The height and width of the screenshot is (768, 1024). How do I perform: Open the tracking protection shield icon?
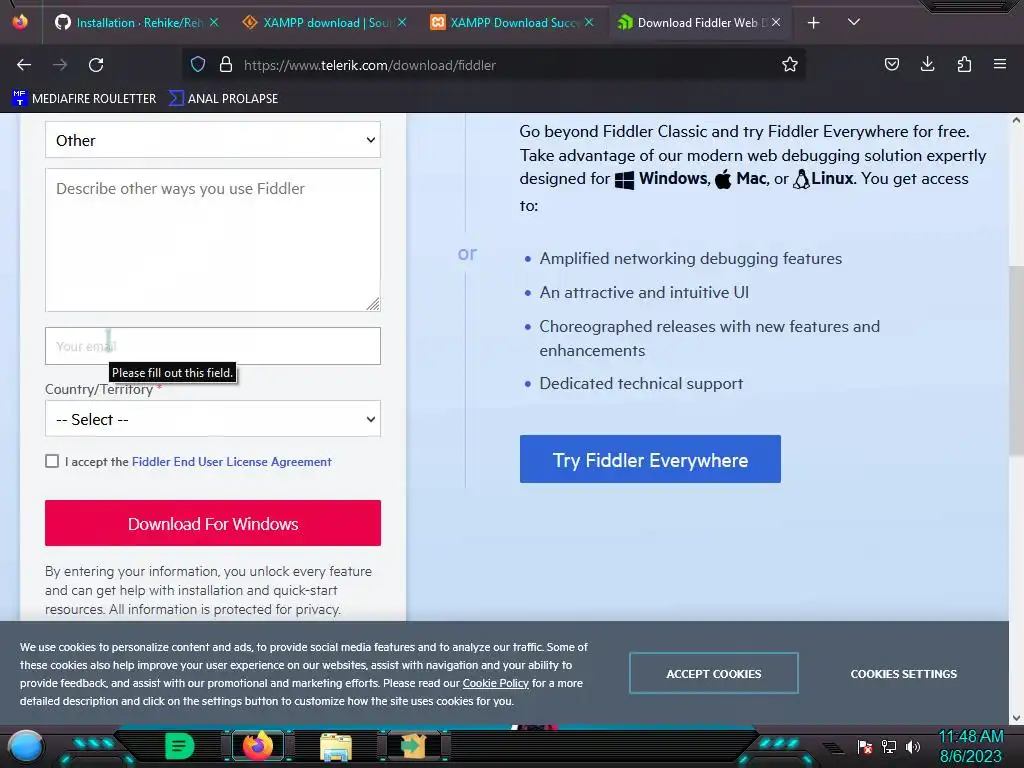click(198, 65)
